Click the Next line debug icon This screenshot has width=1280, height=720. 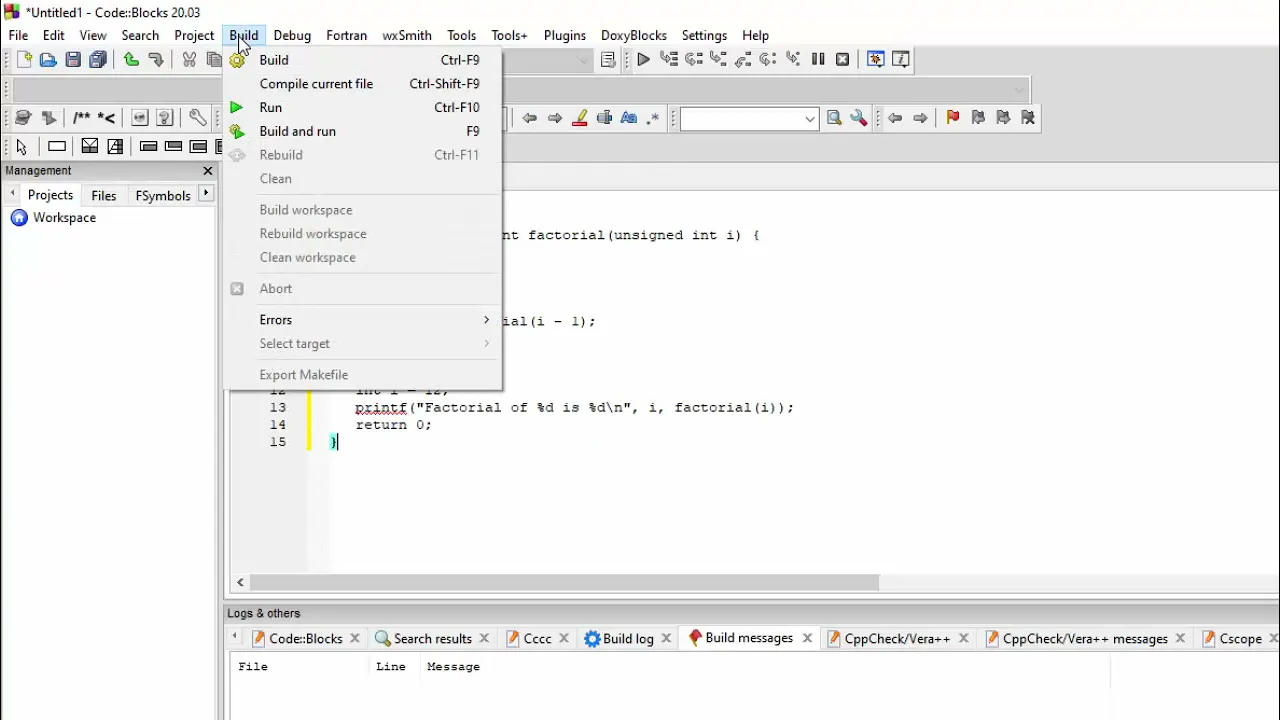tap(693, 60)
